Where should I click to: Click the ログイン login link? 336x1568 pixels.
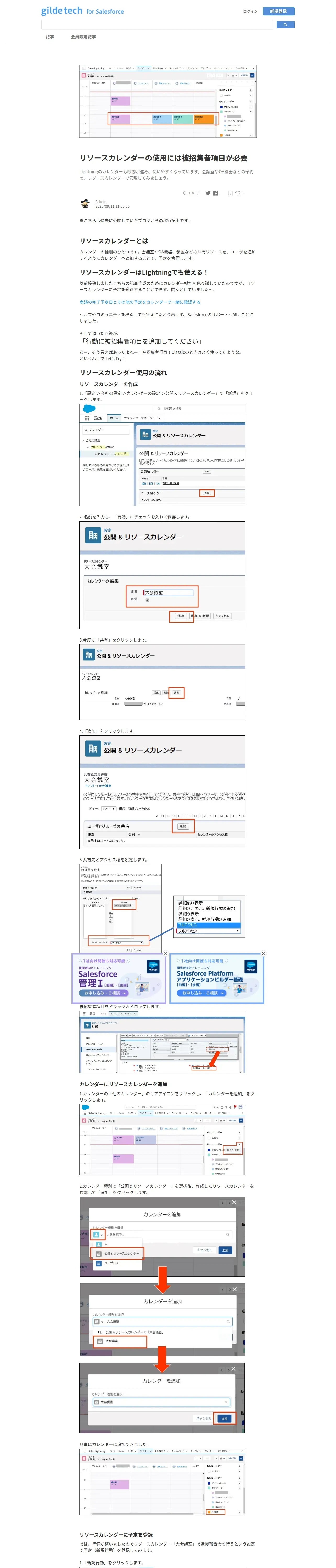tap(250, 11)
